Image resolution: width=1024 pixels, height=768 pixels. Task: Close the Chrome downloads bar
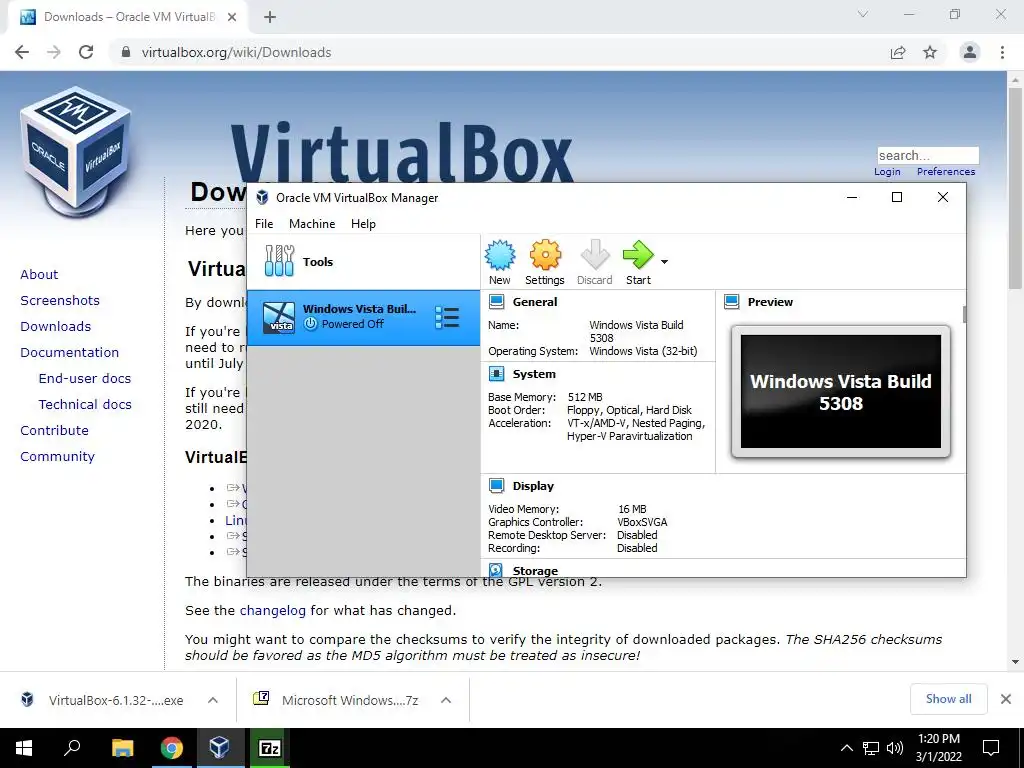coord(1006,699)
